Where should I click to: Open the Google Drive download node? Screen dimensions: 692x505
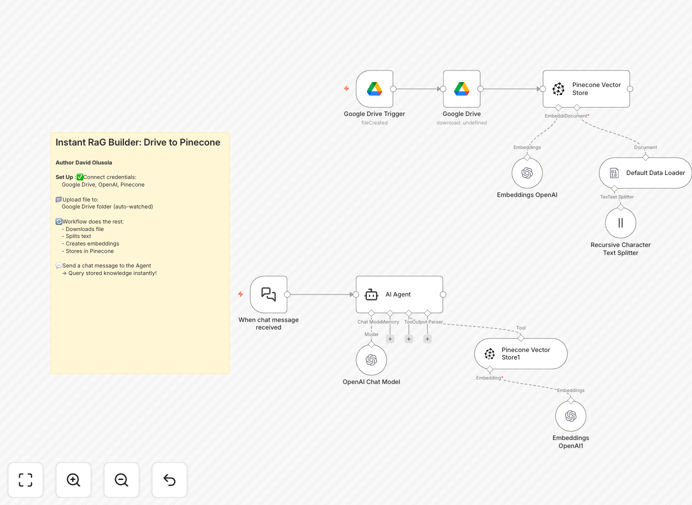click(x=462, y=89)
